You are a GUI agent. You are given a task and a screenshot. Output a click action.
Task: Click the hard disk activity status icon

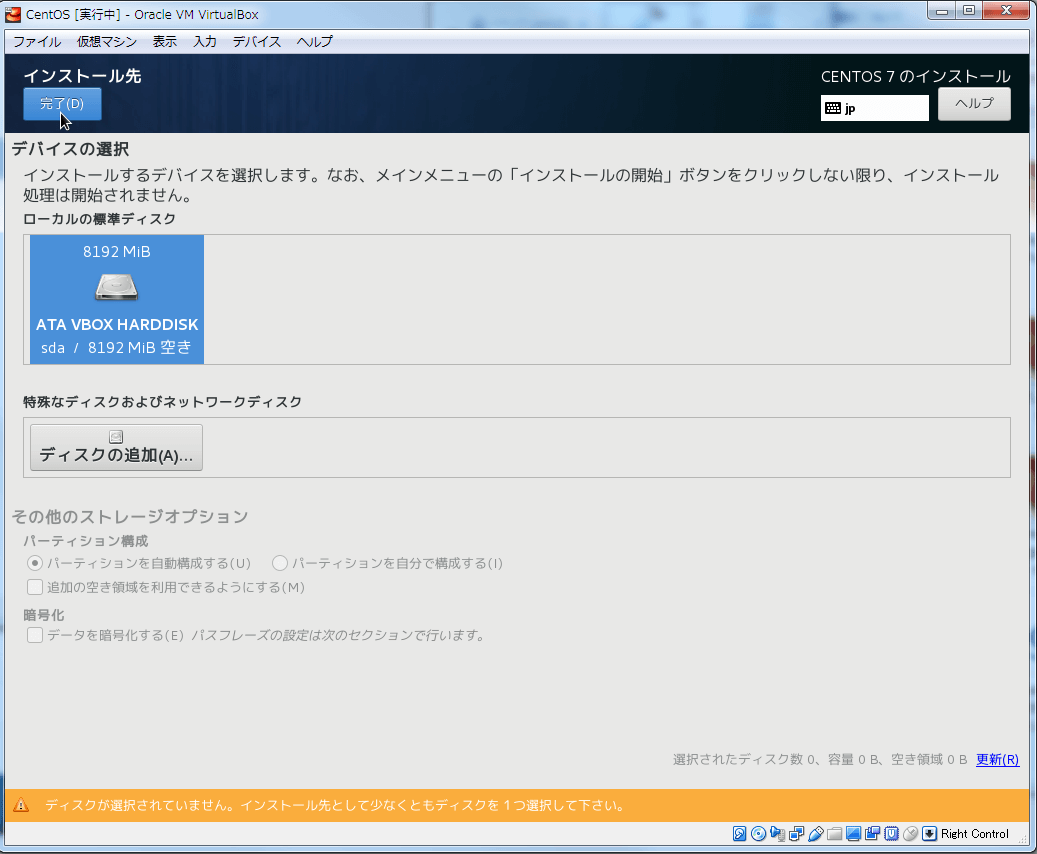(739, 833)
